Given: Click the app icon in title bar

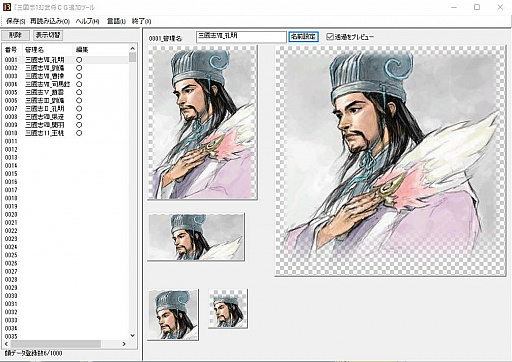Looking at the screenshot, I should 7,7.
